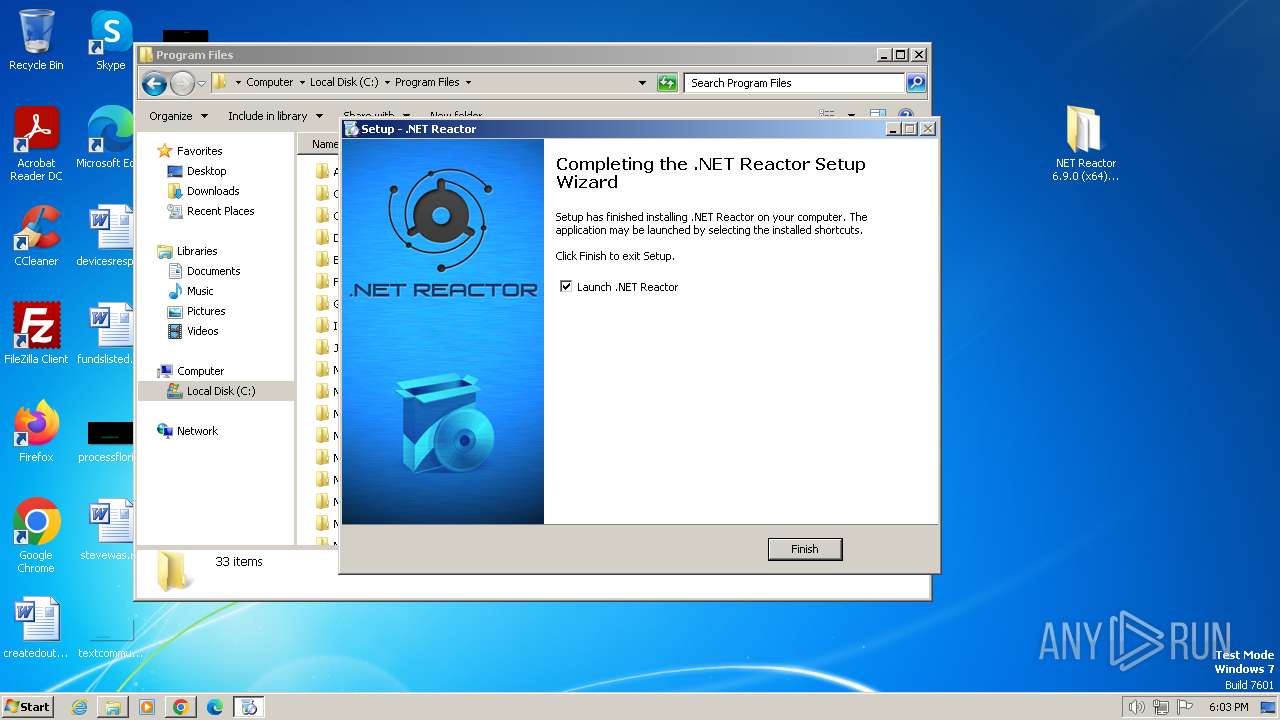
Task: Open the FileZilla Client desktop shortcut
Action: (36, 334)
